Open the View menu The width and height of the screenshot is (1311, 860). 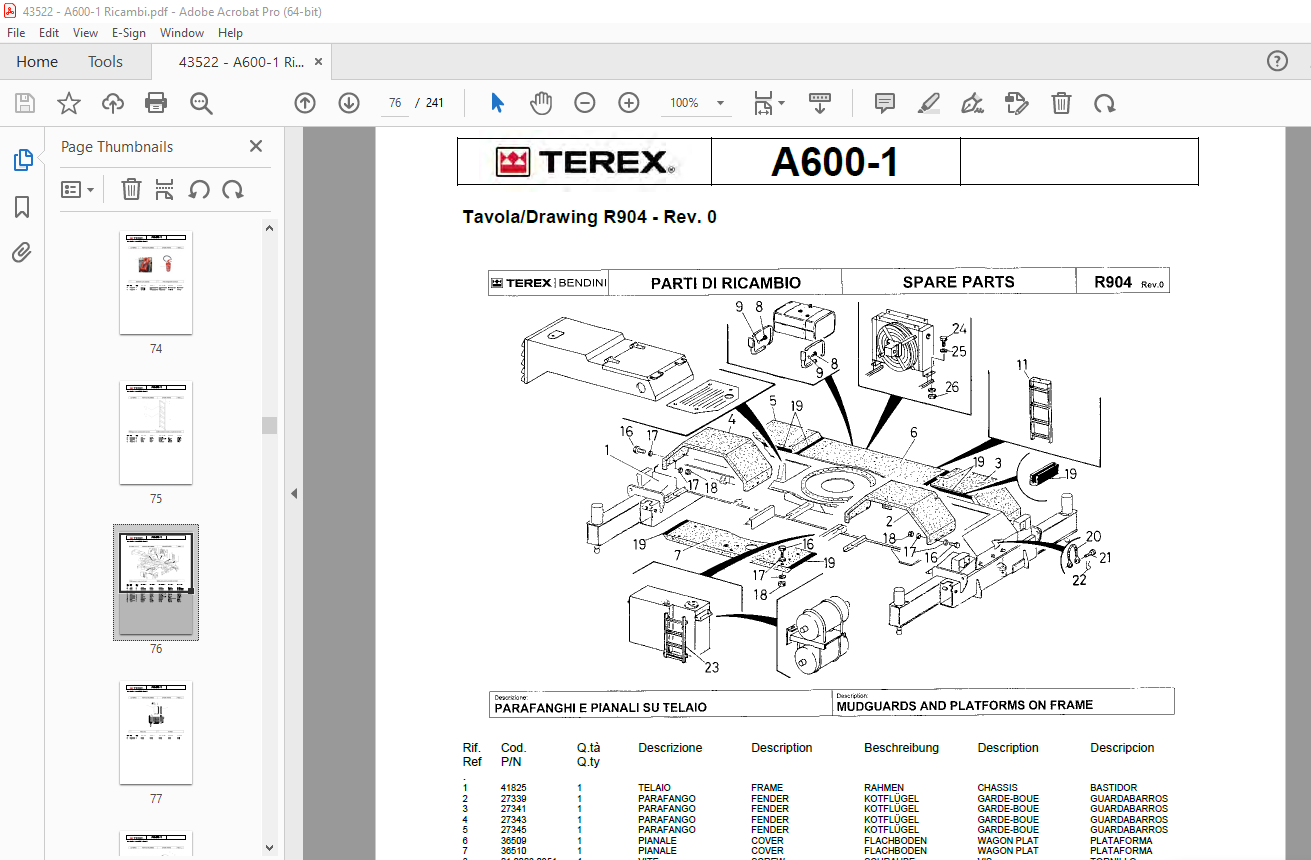pos(85,33)
